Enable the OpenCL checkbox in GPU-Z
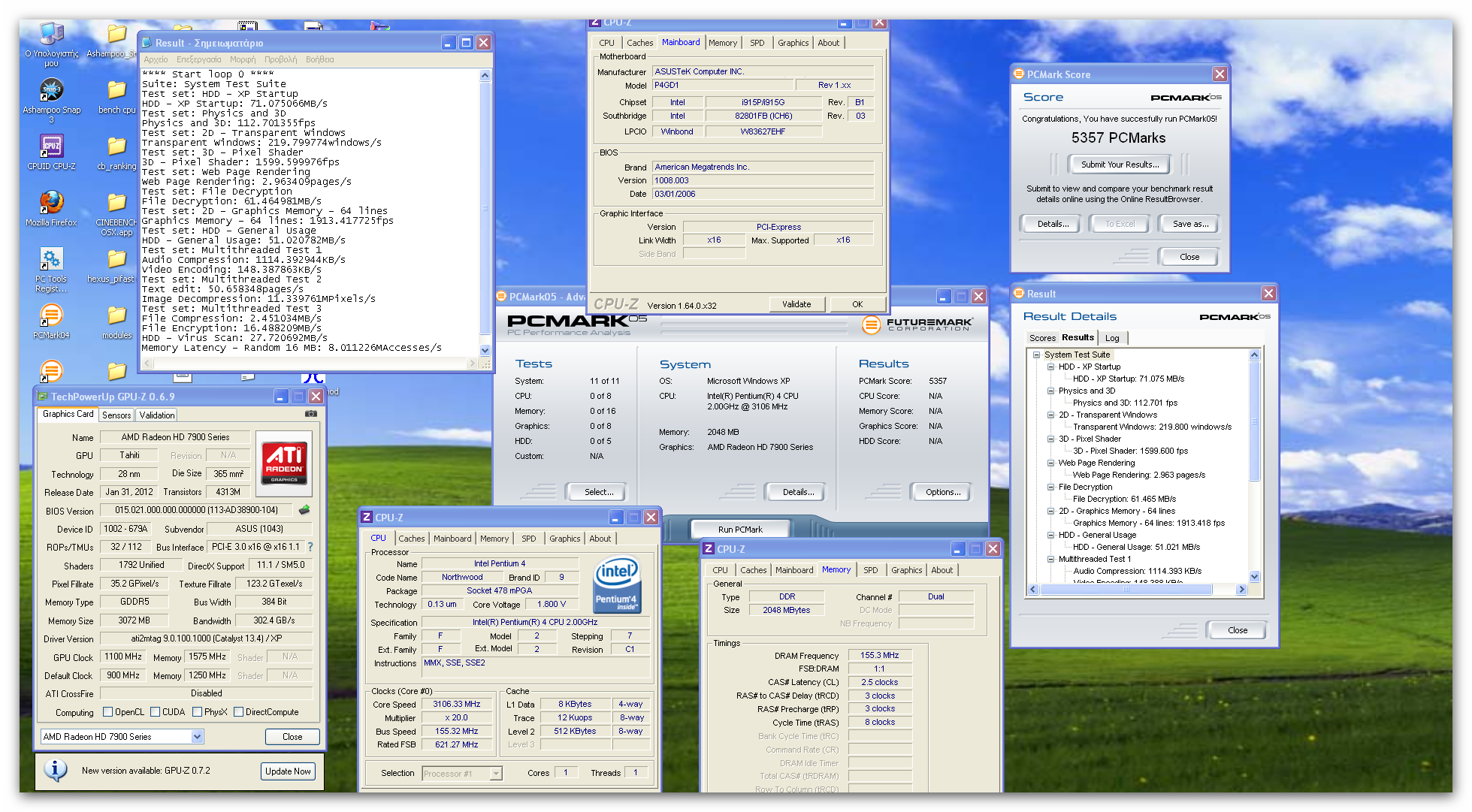The image size is (1472, 812). (x=107, y=712)
